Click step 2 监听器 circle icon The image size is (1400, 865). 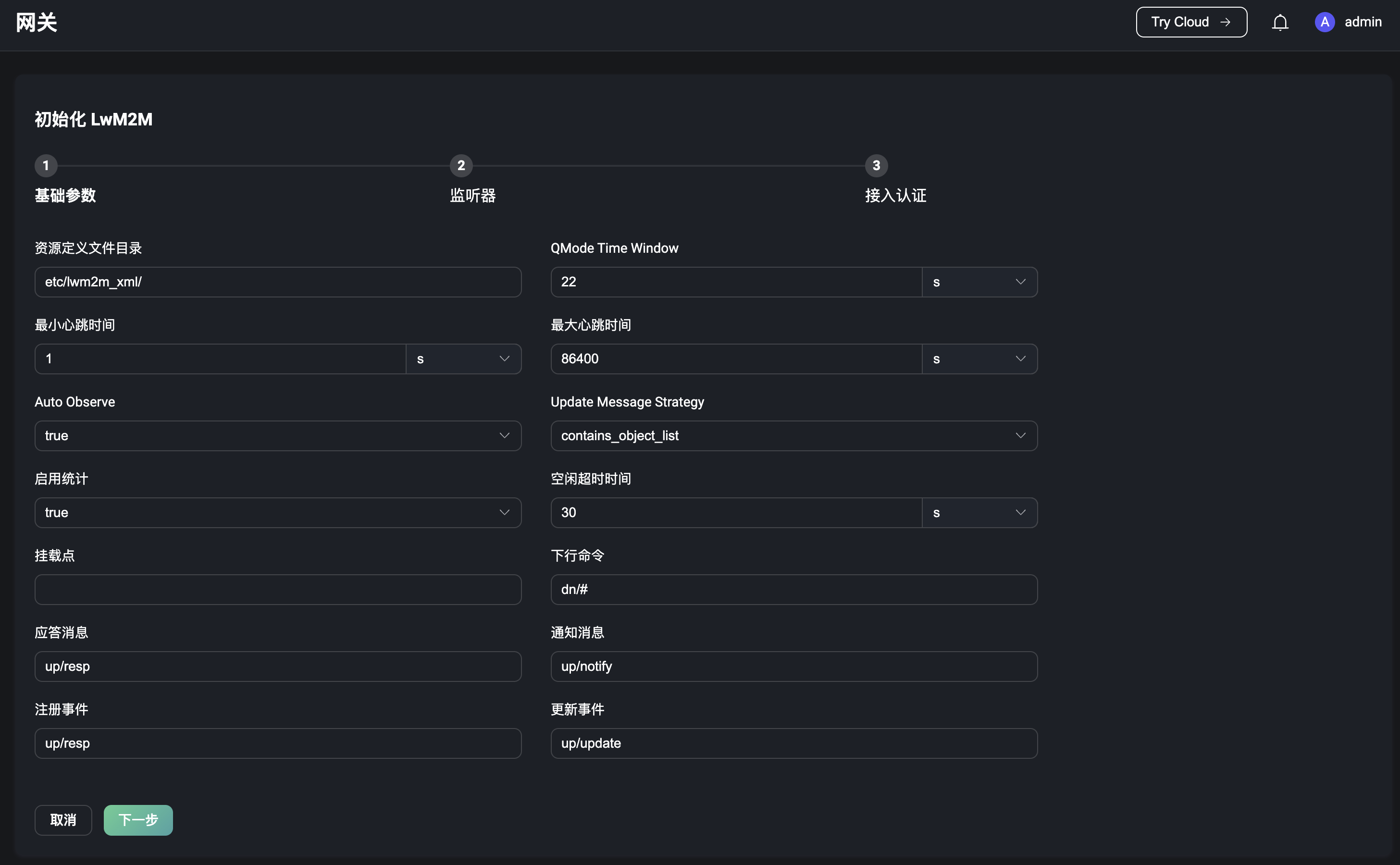point(460,166)
